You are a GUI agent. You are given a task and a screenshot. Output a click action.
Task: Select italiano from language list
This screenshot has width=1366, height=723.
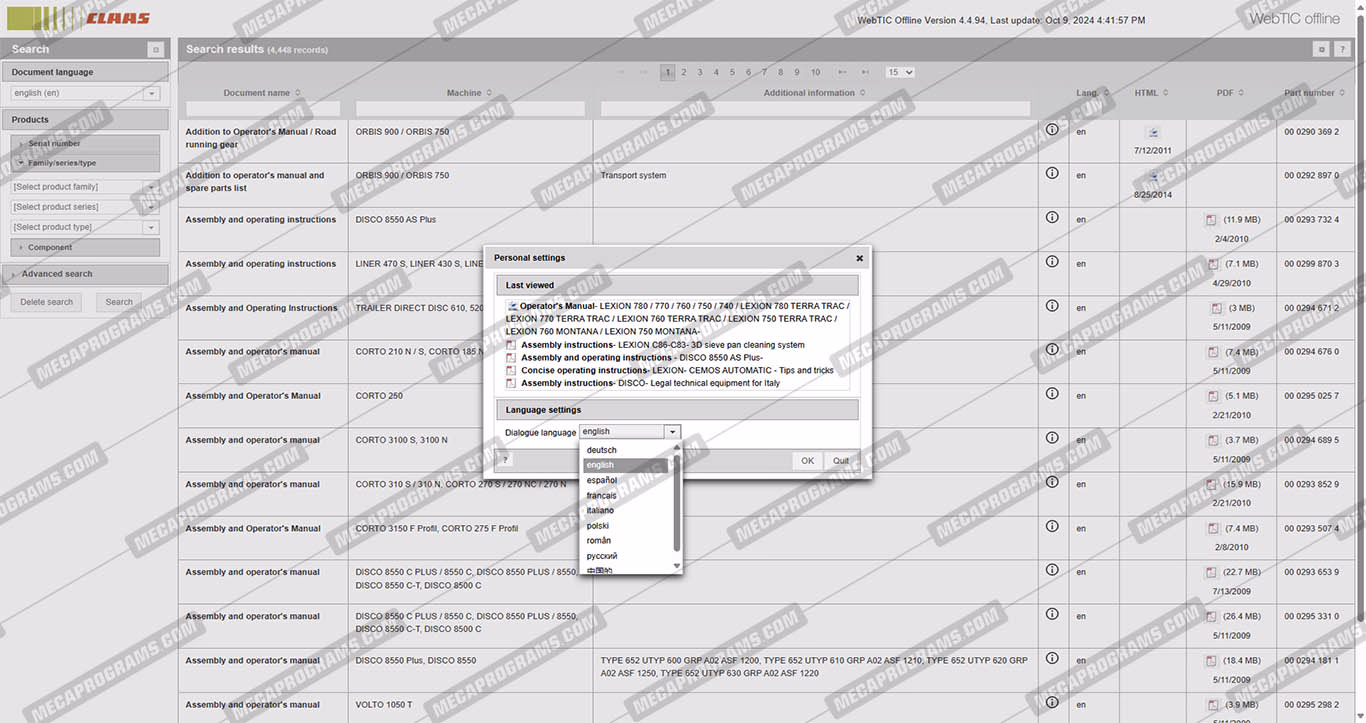(626, 510)
